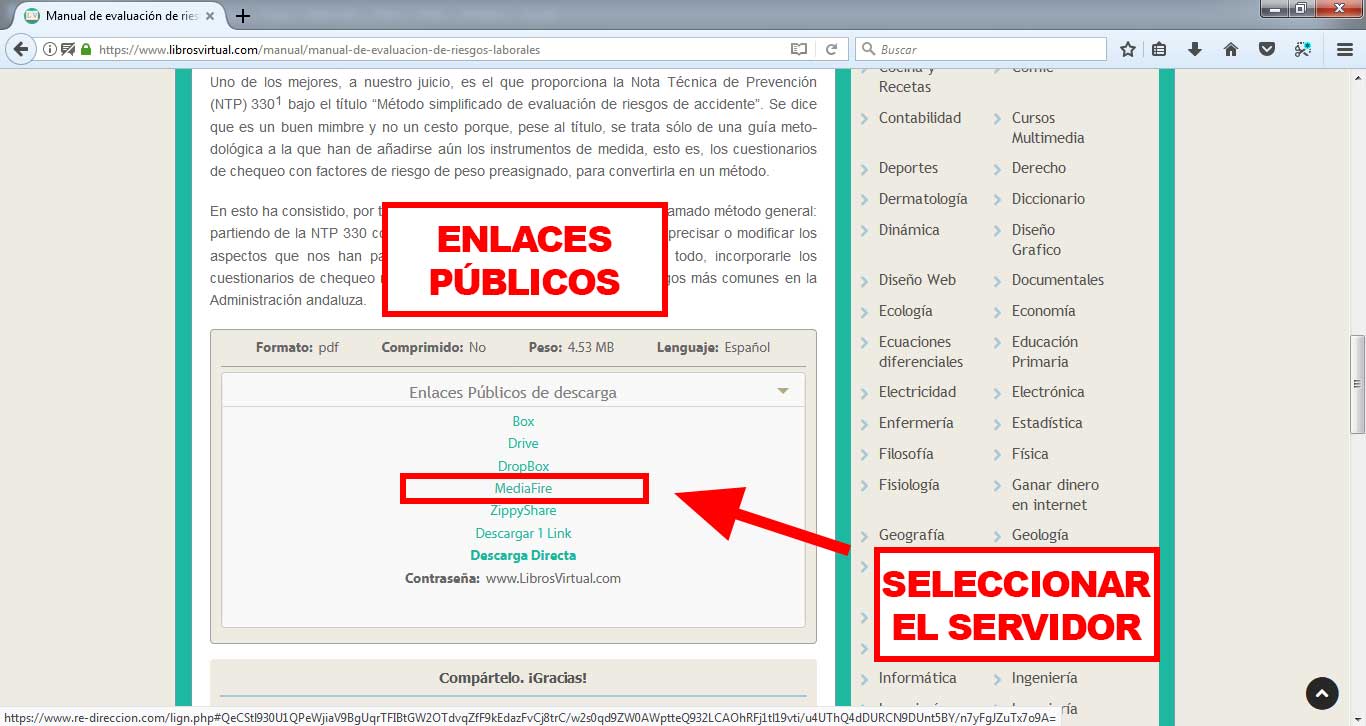
Task: Open the Física category
Action: pos(1030,453)
